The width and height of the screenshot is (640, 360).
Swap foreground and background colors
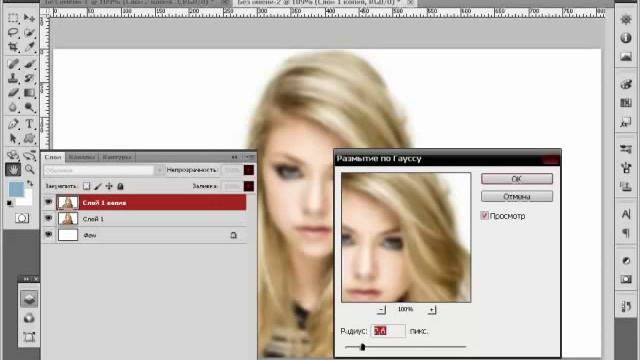pyautogui.click(x=30, y=183)
